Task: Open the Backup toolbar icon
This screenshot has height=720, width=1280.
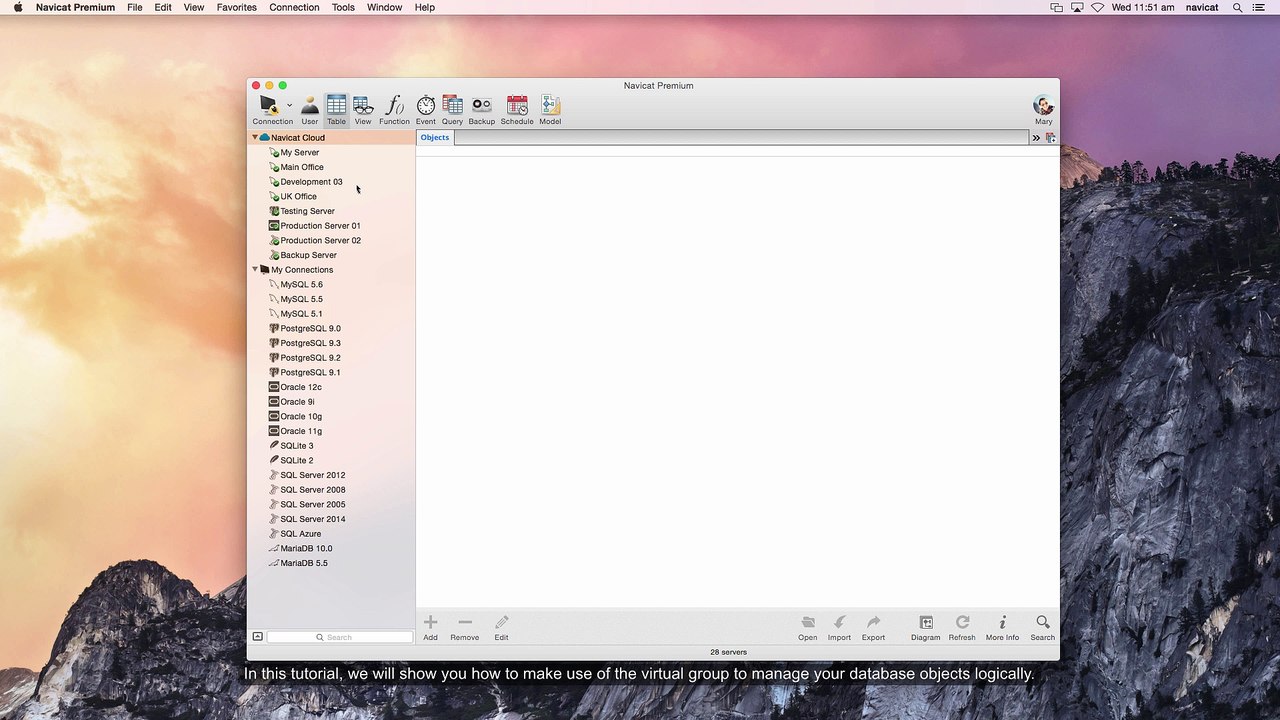Action: [482, 109]
